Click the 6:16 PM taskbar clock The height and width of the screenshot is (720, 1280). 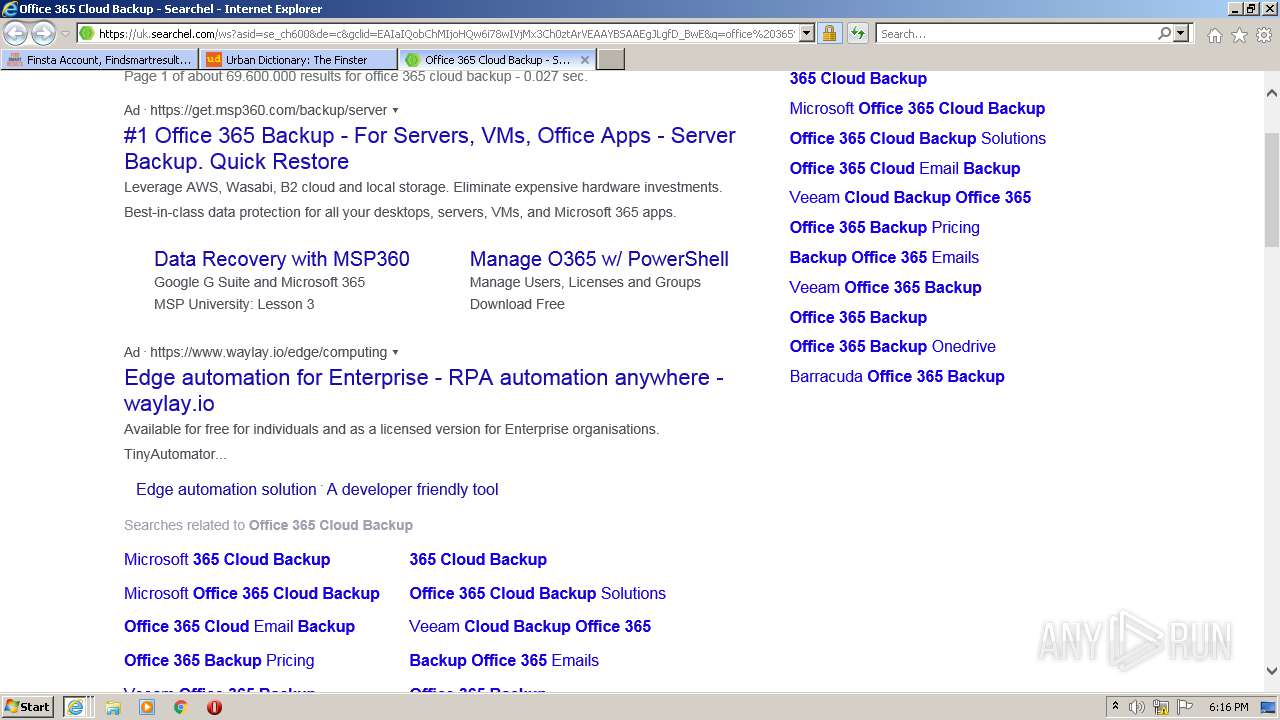coord(1228,707)
